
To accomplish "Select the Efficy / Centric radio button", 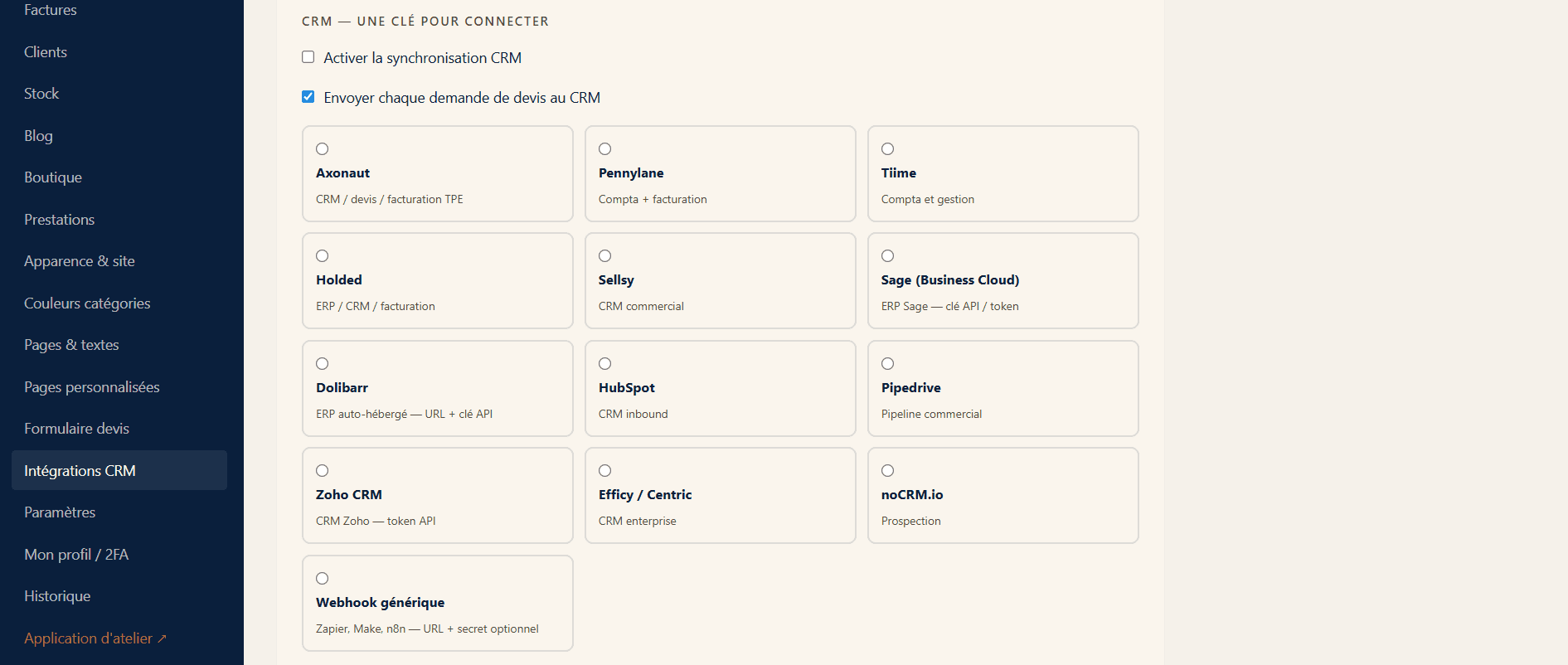I will coord(605,471).
